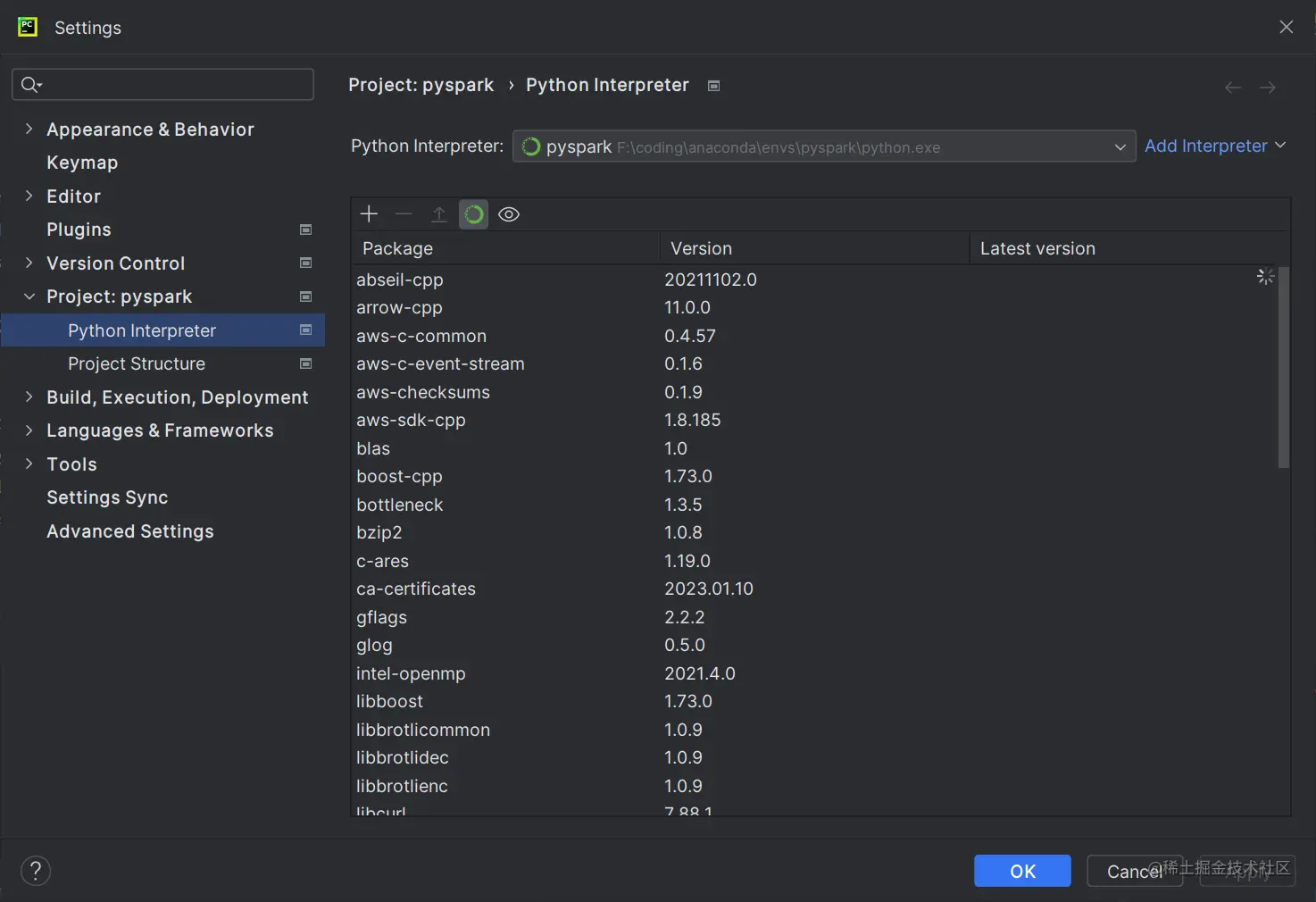1316x902 pixels.
Task: Click the back navigation arrow
Action: (1233, 87)
